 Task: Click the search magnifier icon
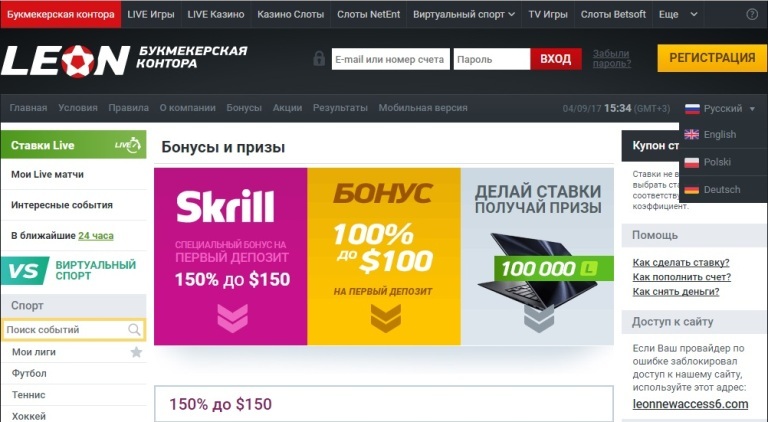pyautogui.click(x=134, y=329)
